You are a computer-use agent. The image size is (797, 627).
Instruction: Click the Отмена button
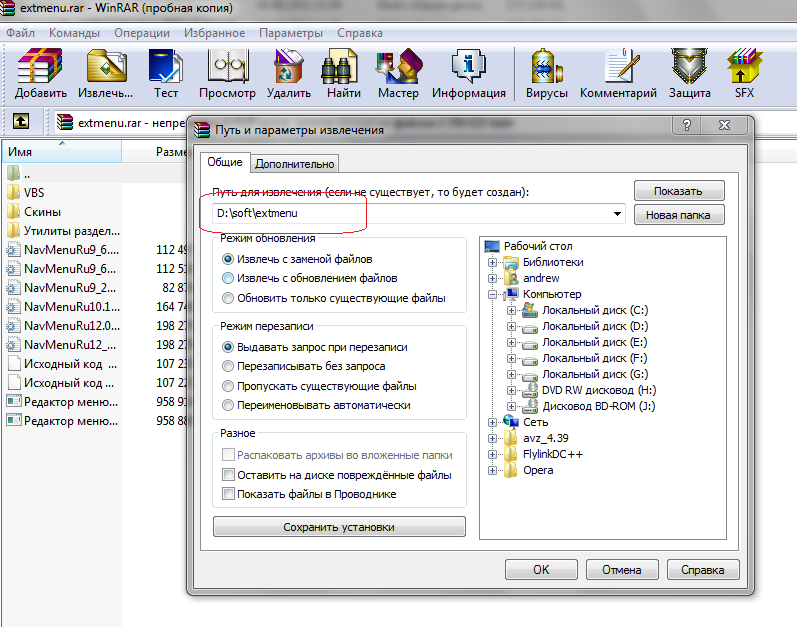(622, 570)
